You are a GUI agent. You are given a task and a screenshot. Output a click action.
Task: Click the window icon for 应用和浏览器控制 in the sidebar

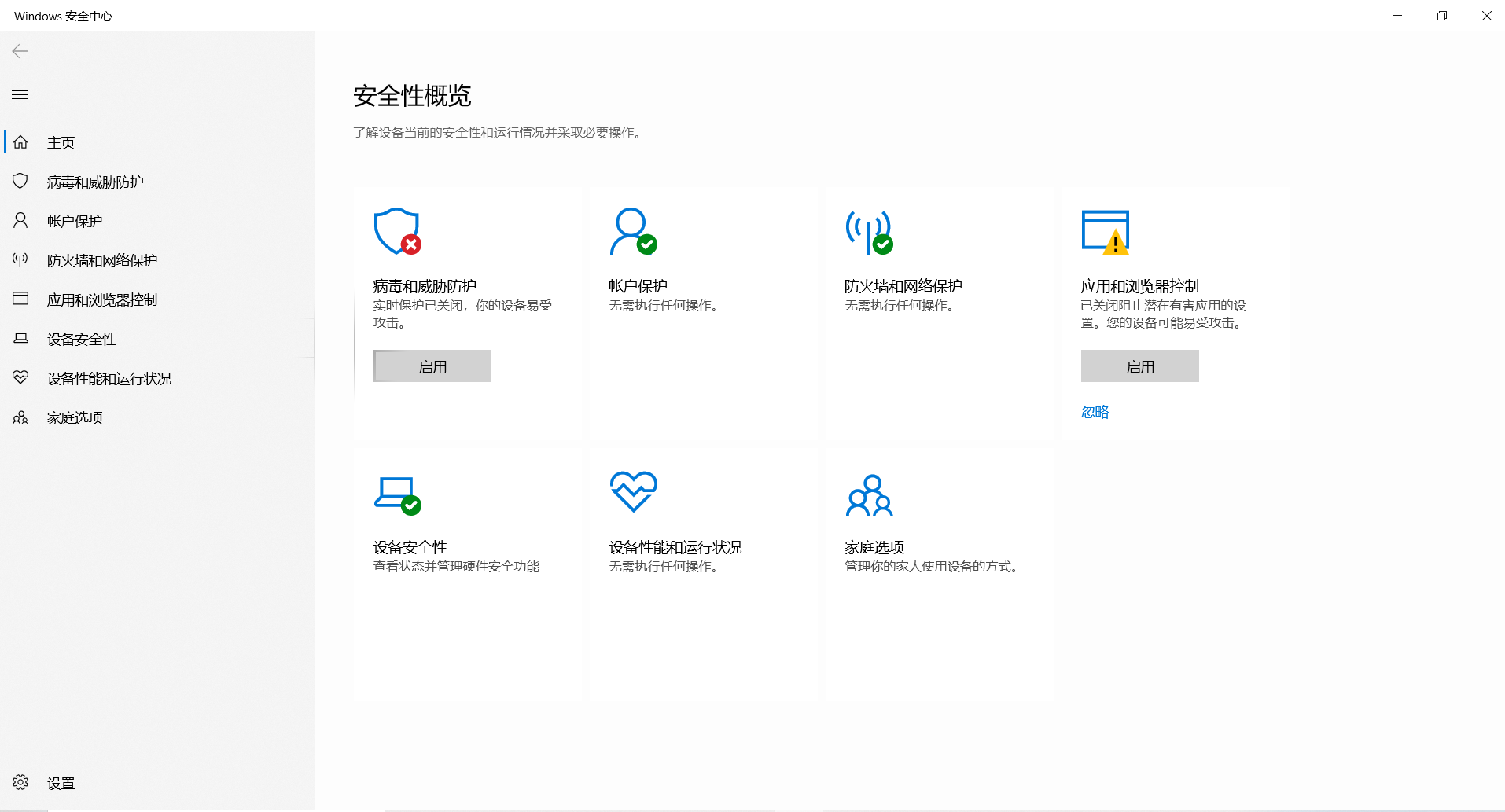(20, 299)
